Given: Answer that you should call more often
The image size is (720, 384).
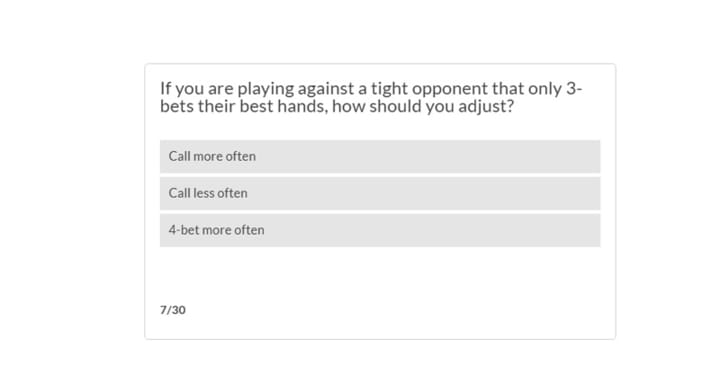Looking at the screenshot, I should (380, 157).
